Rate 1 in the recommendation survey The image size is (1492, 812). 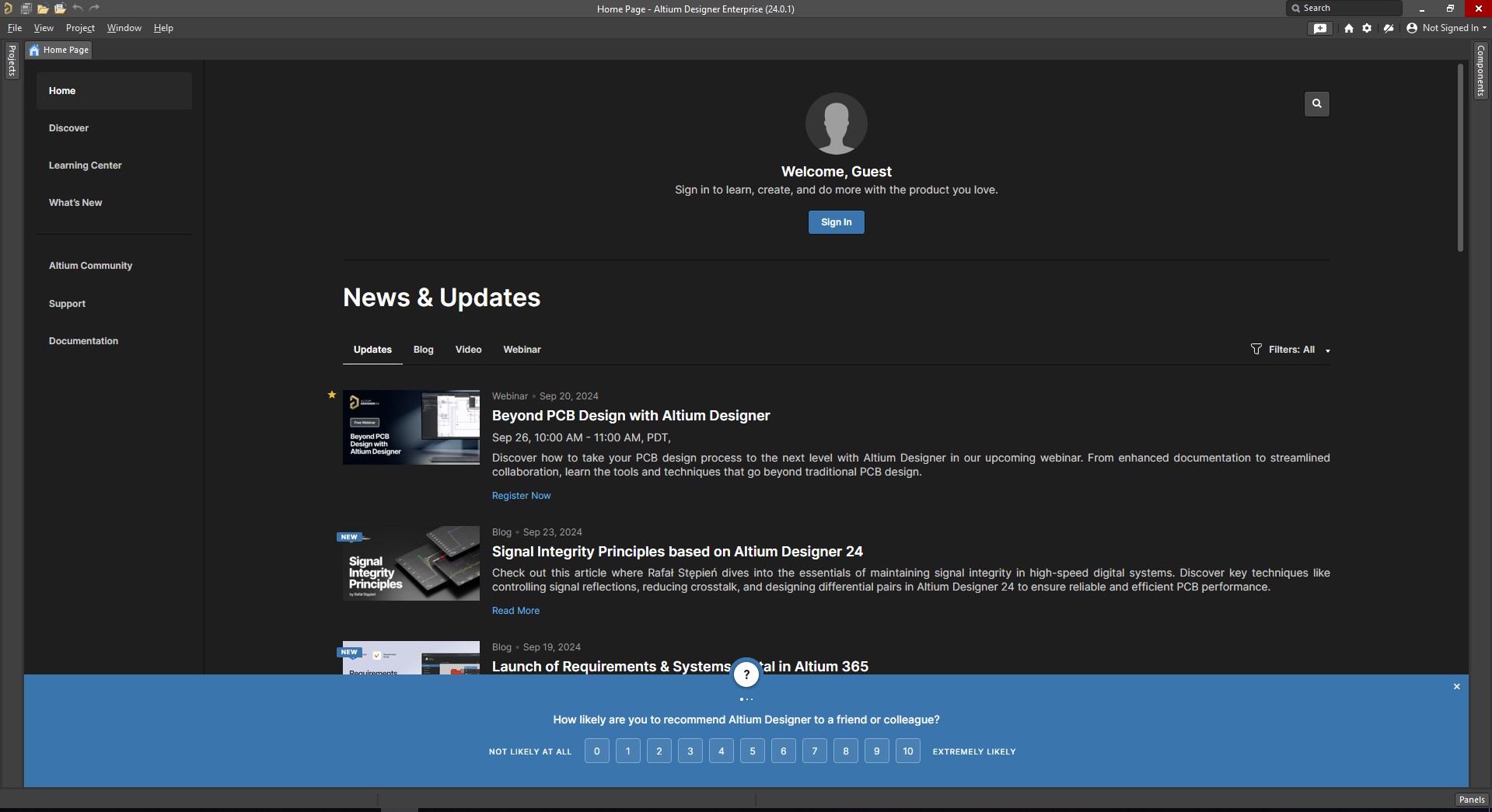tap(628, 751)
